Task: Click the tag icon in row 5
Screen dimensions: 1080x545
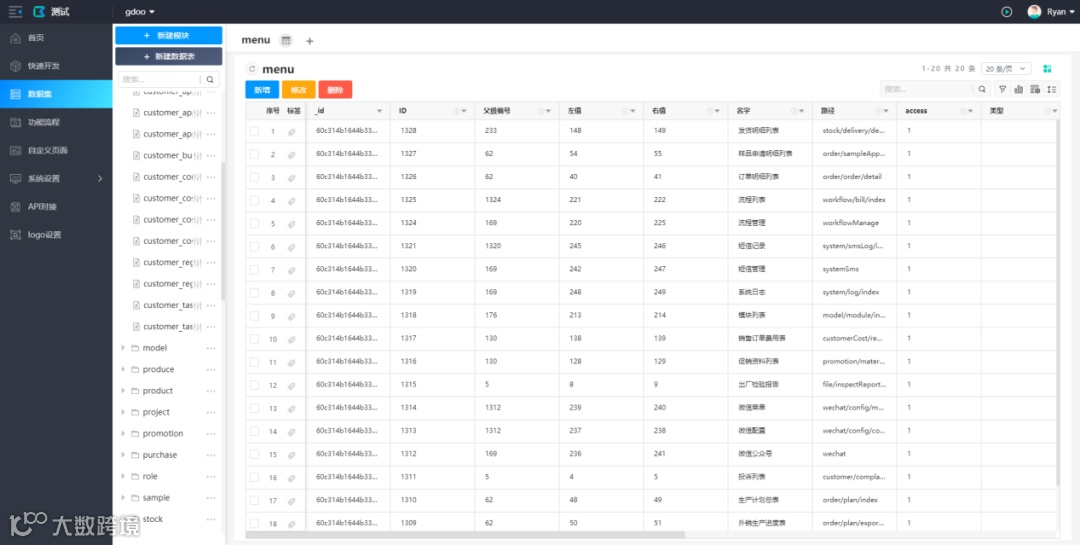Action: [x=291, y=224]
